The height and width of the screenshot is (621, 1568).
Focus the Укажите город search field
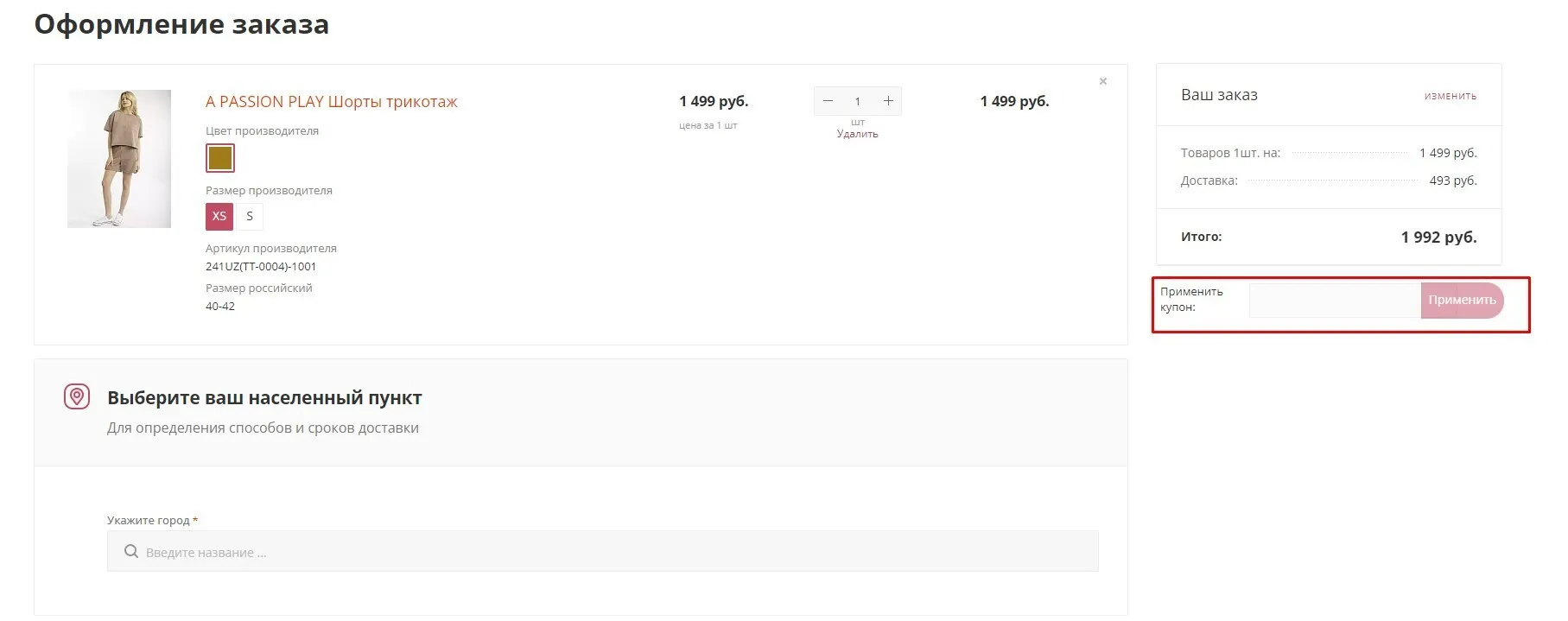[603, 551]
